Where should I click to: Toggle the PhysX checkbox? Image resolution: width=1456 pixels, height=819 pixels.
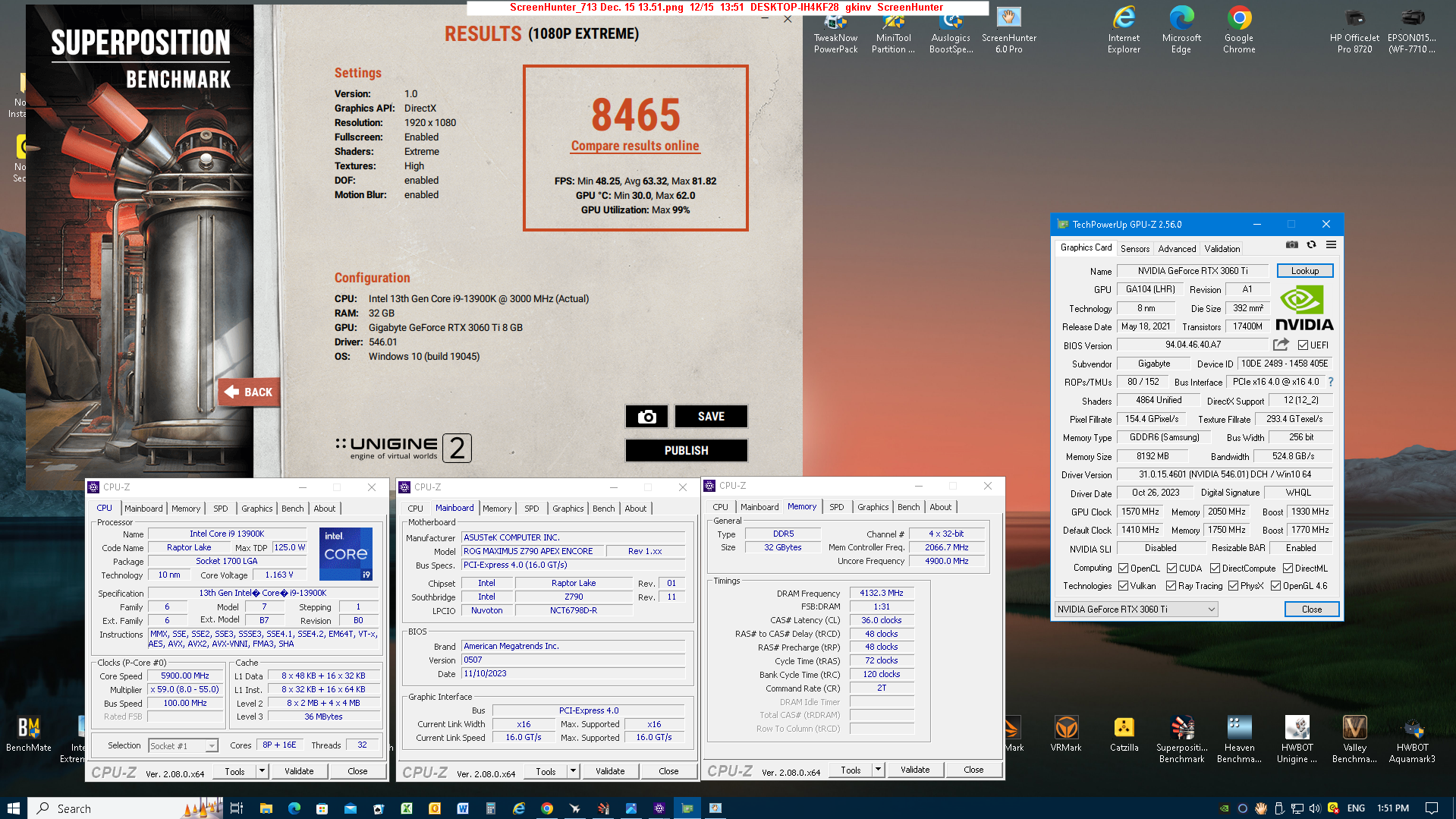1234,585
